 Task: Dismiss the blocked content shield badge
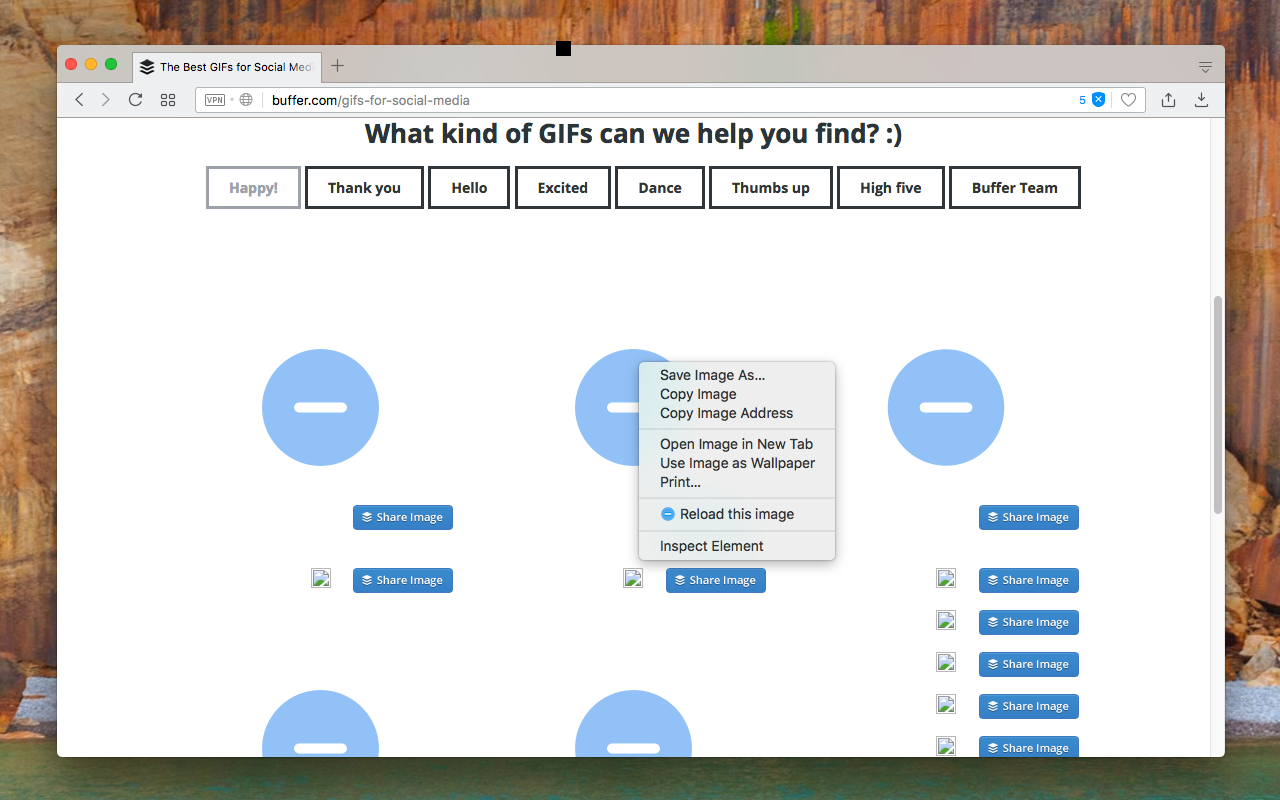tap(1097, 100)
